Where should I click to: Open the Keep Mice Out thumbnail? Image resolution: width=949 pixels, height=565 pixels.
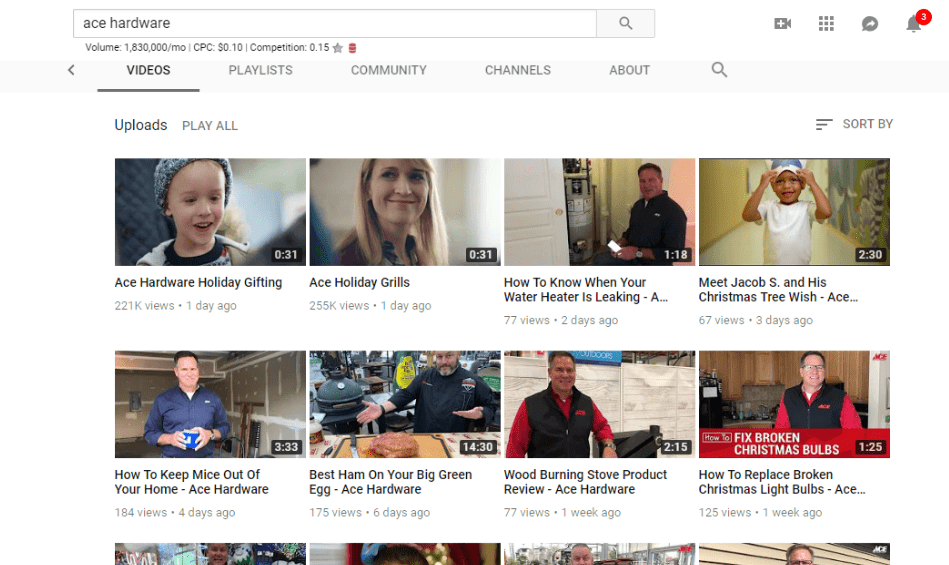[210, 404]
